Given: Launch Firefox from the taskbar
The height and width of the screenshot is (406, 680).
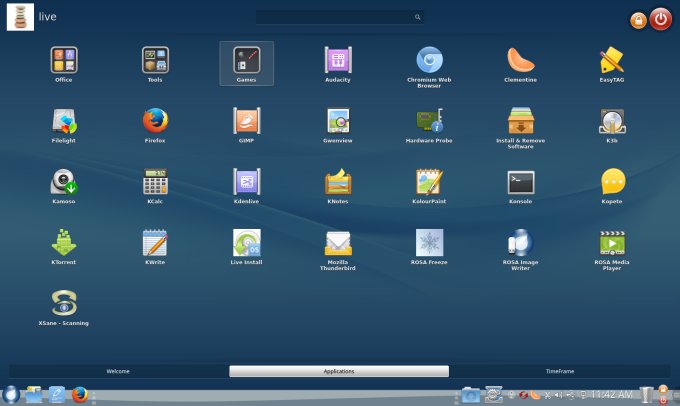Looking at the screenshot, I should (80, 395).
